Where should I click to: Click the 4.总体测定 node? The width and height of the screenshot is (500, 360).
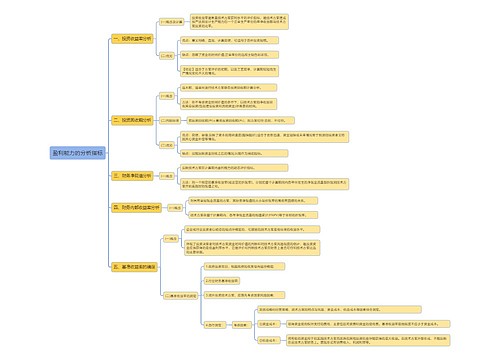point(215,325)
